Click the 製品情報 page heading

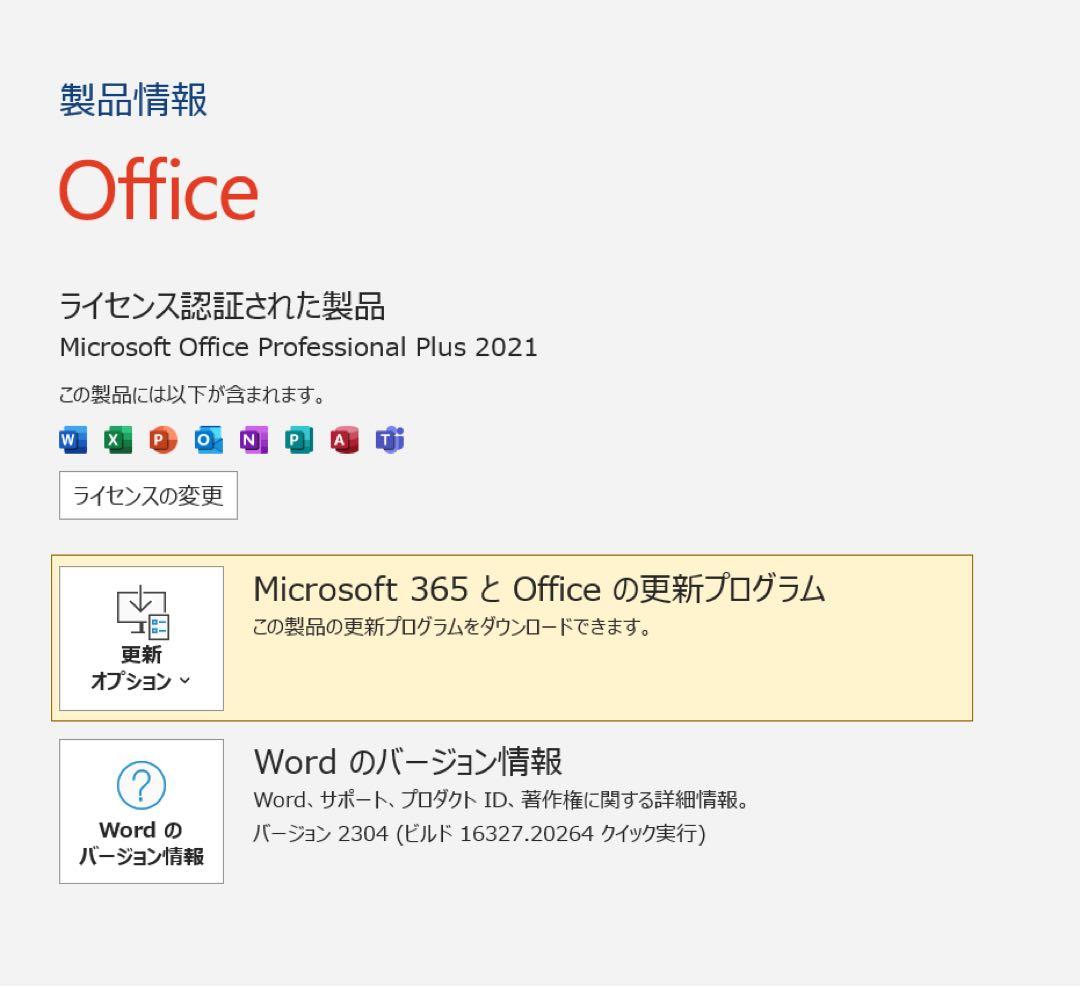pos(134,100)
